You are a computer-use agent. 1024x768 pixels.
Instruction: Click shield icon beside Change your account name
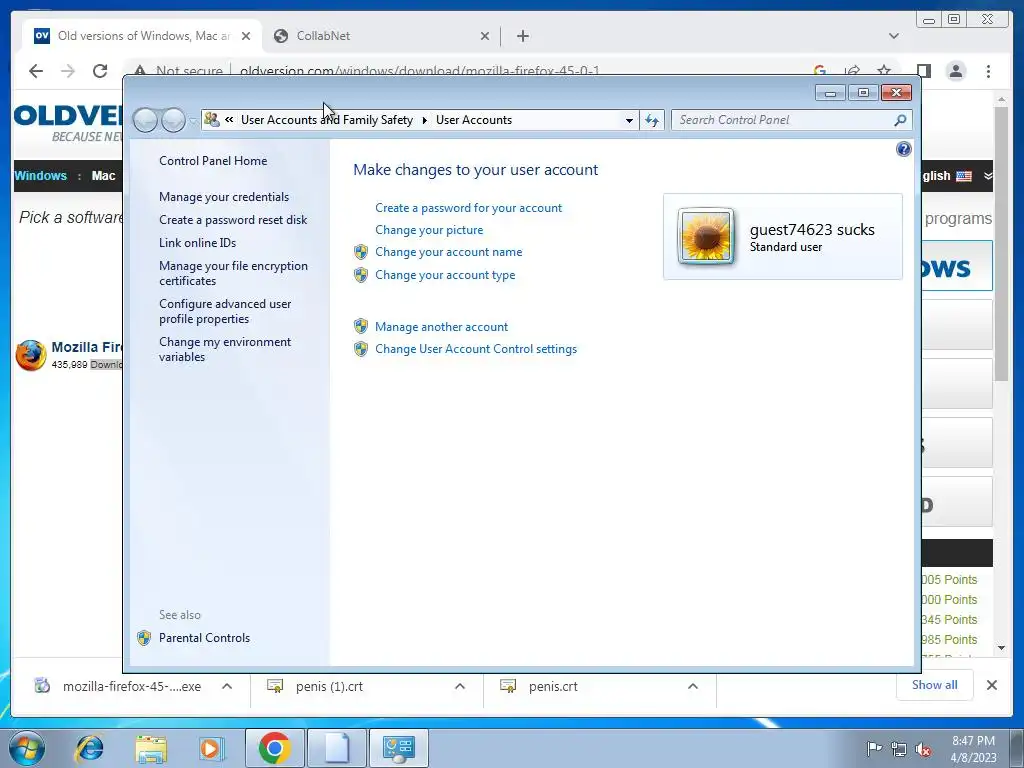click(x=361, y=252)
